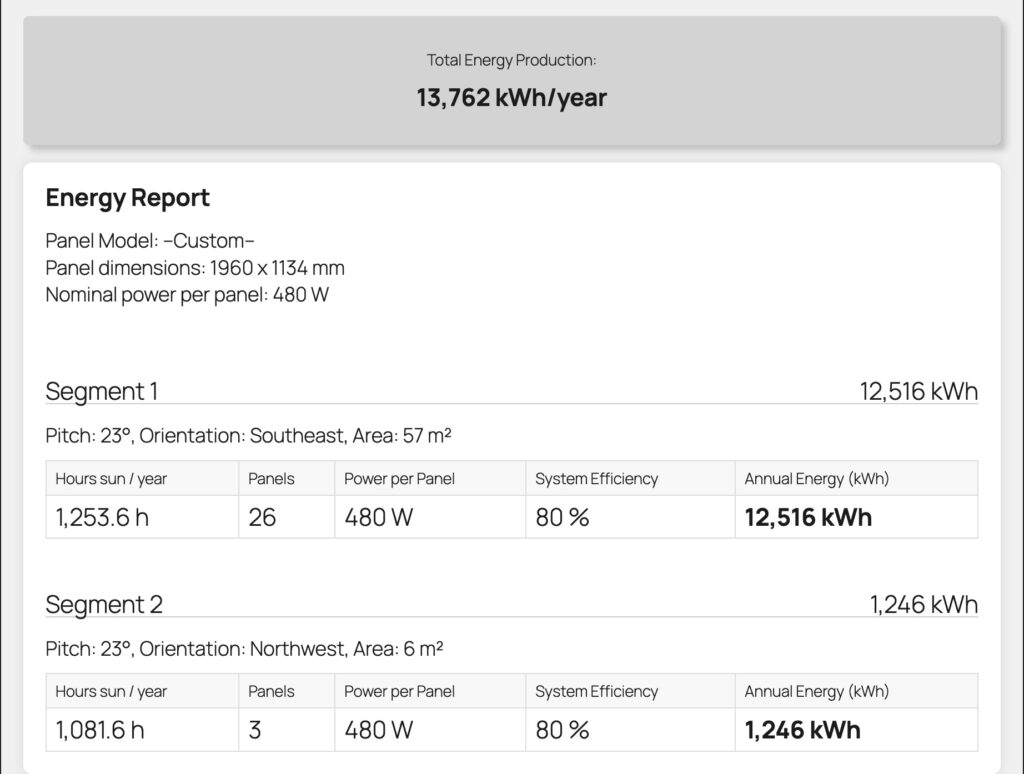The width and height of the screenshot is (1024, 774).
Task: Select the 3 panels cell in Segment 2
Action: pos(255,730)
